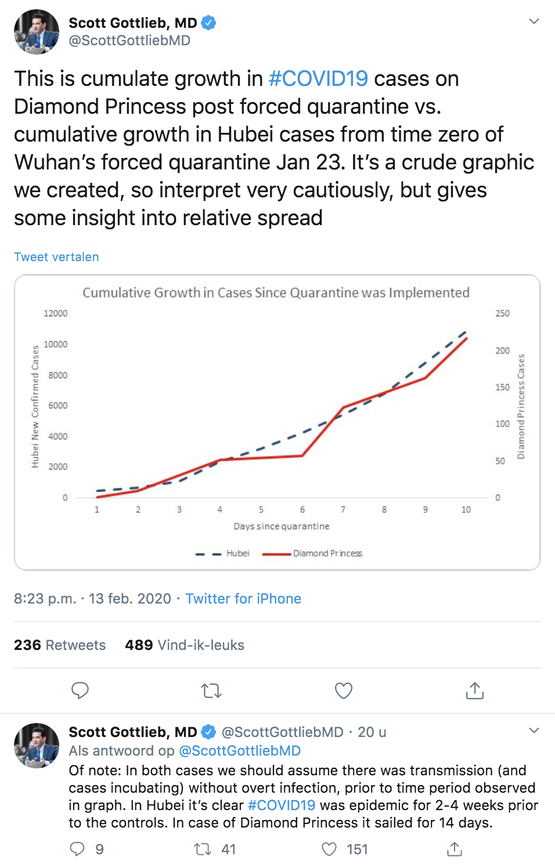This screenshot has height=867, width=555.
Task: Reply to the follow-up tweet with 9 replies
Action: click(x=77, y=849)
